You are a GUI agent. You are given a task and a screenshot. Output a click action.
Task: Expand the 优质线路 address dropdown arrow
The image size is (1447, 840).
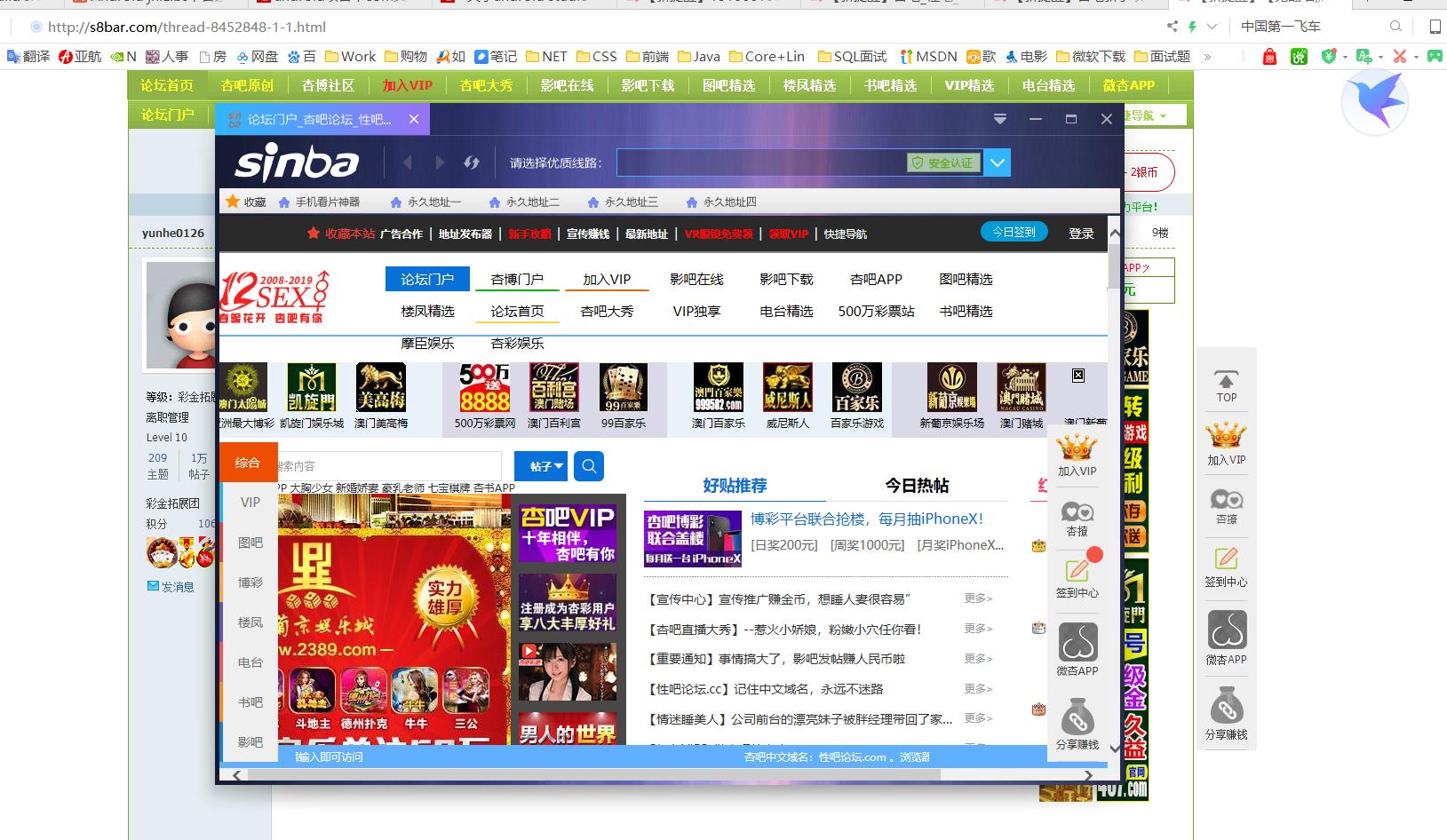[998, 162]
